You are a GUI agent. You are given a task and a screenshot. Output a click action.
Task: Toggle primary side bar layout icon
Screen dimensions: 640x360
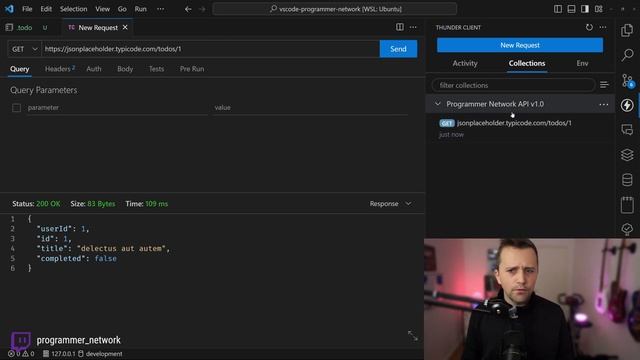[558, 9]
